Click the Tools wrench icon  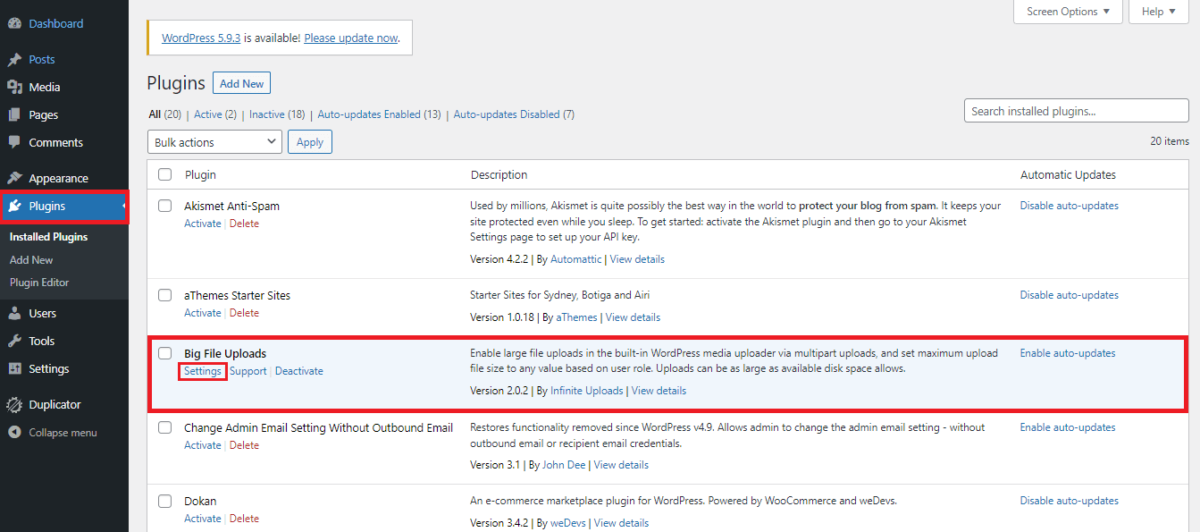pyautogui.click(x=15, y=341)
